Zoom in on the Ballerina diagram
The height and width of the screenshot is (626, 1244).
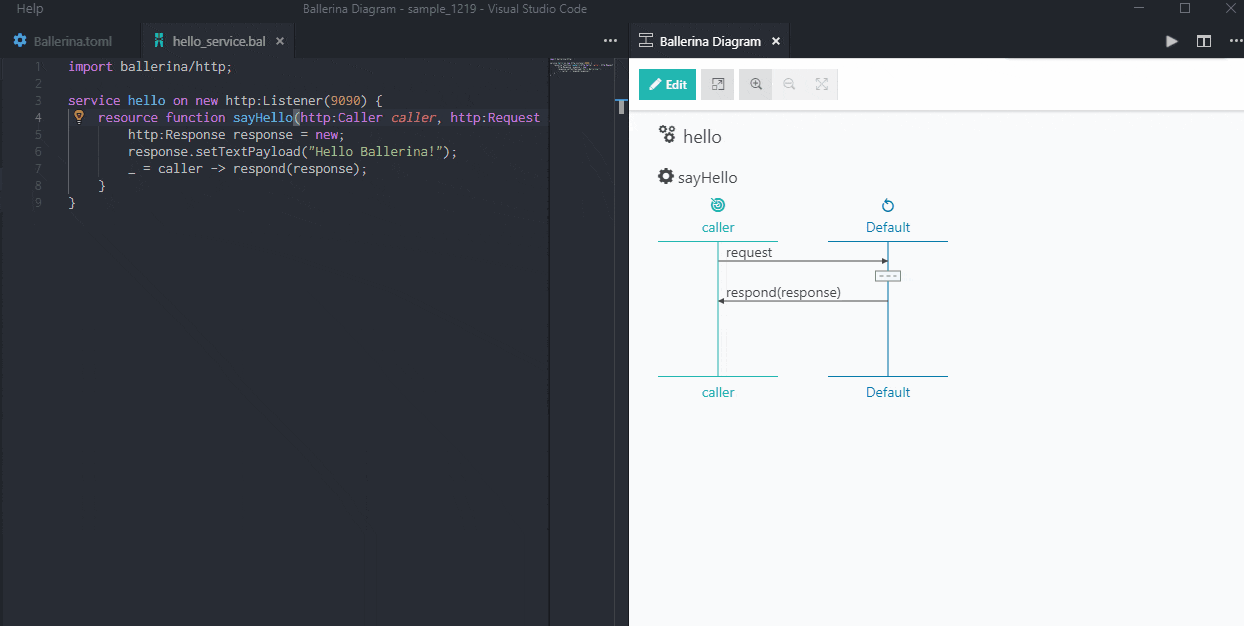(756, 85)
